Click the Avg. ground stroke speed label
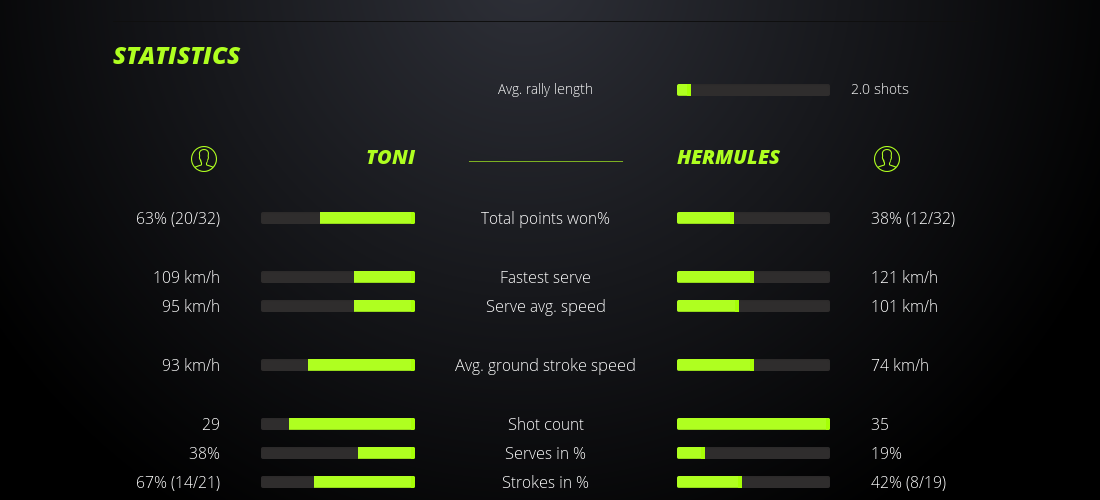Image resolution: width=1100 pixels, height=500 pixels. point(545,365)
